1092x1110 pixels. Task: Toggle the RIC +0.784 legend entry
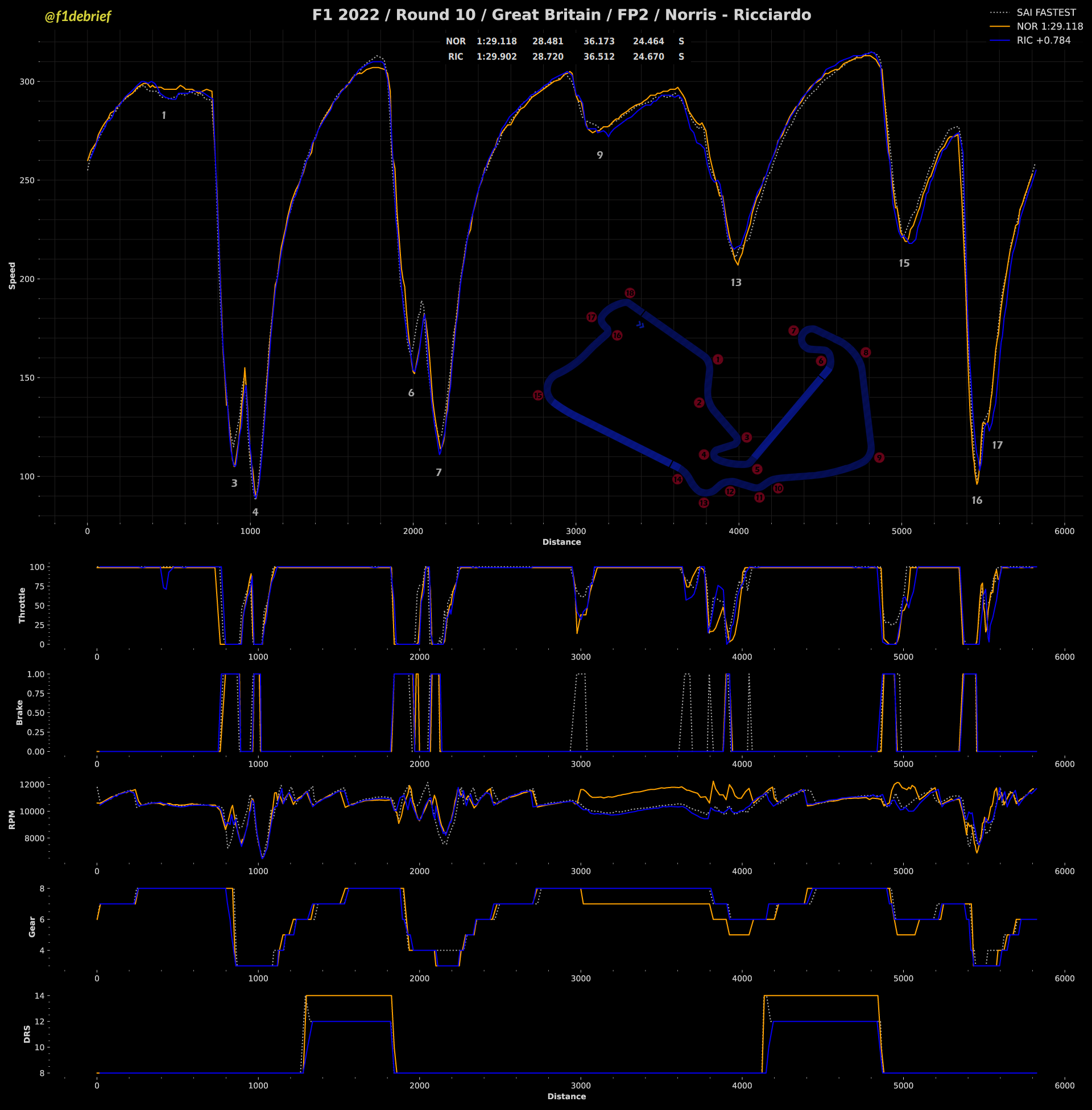click(1043, 40)
